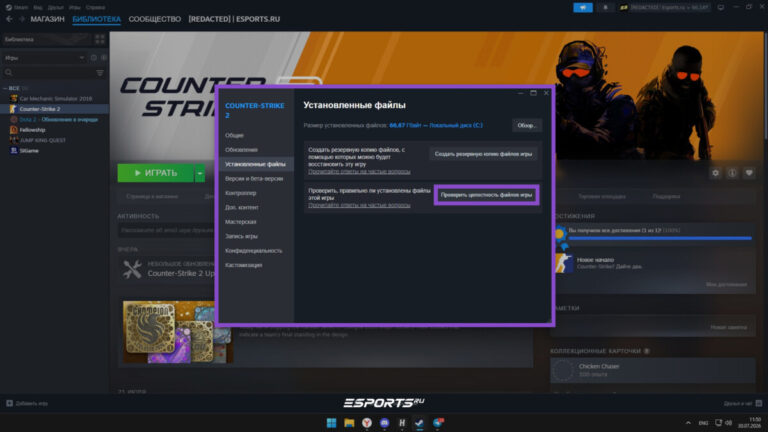Open Yandex Browser from the taskbar
The height and width of the screenshot is (432, 768).
pos(367,423)
